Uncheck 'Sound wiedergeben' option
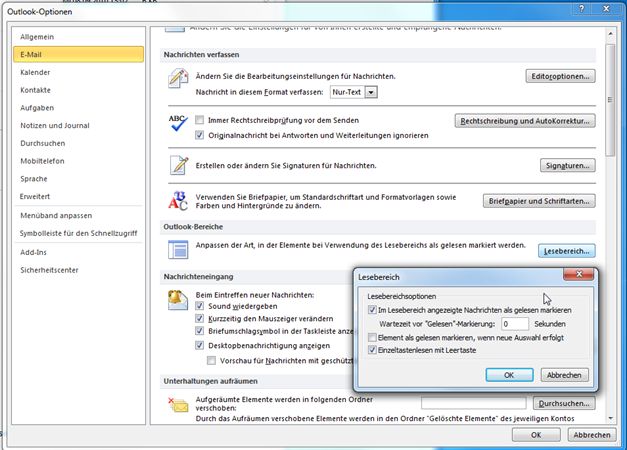 pos(200,309)
